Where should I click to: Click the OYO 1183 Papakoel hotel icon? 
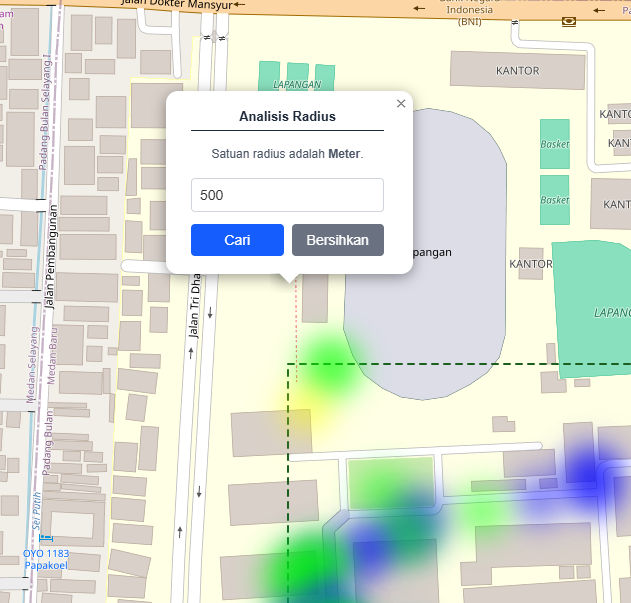coord(46,537)
